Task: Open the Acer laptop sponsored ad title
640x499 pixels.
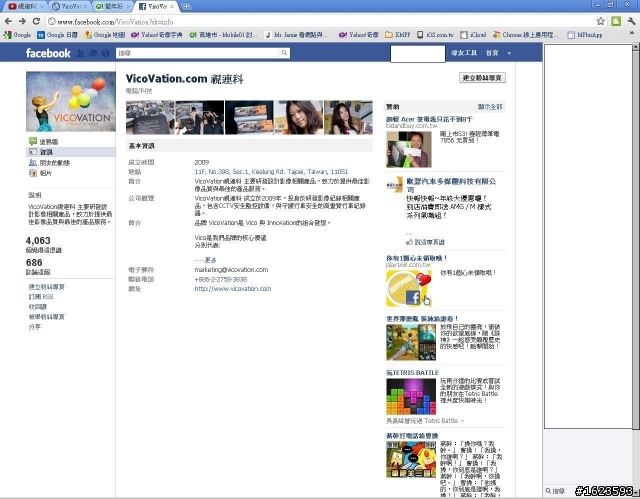Action: click(x=429, y=119)
